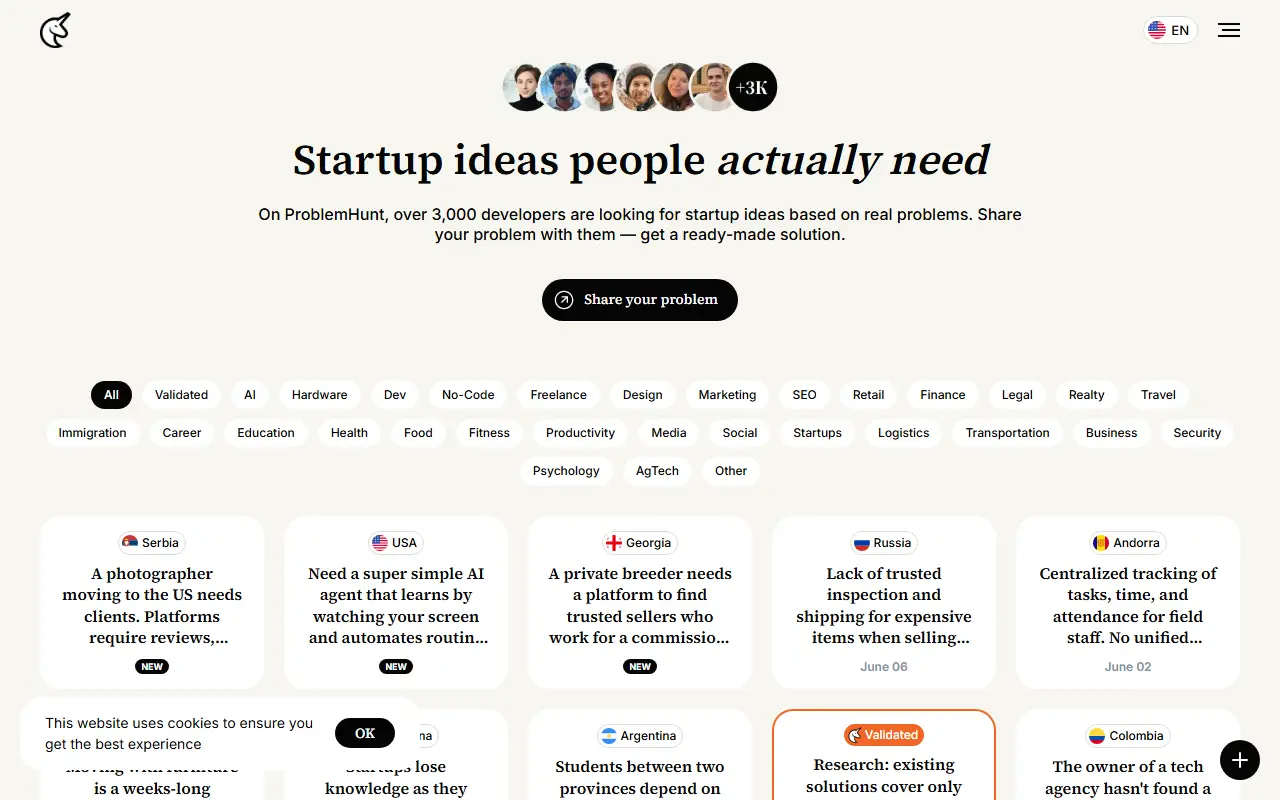
Task: Accept cookies with the OK button
Action: [x=365, y=733]
